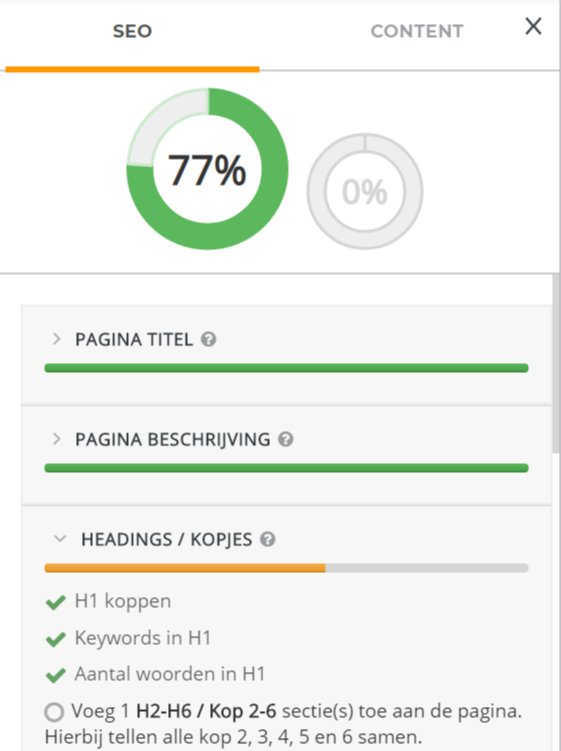Click the 0% content score donut chart
The width and height of the screenshot is (561, 751).
tap(365, 191)
